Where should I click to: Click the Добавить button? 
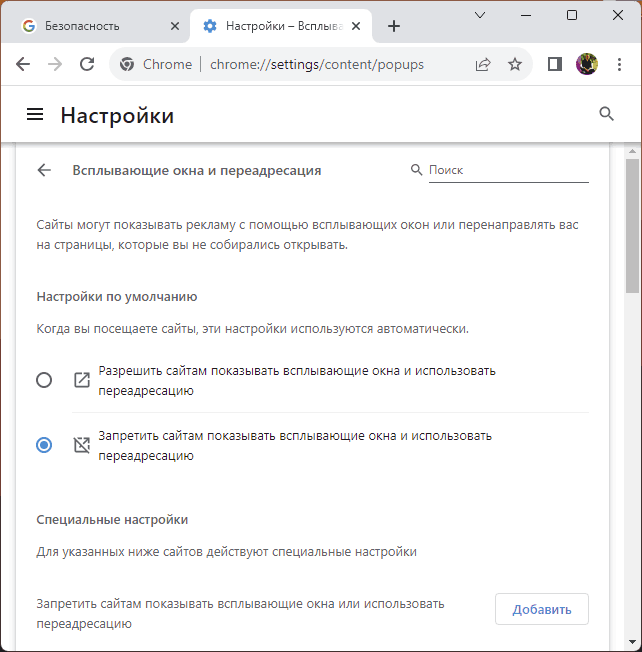pos(542,609)
